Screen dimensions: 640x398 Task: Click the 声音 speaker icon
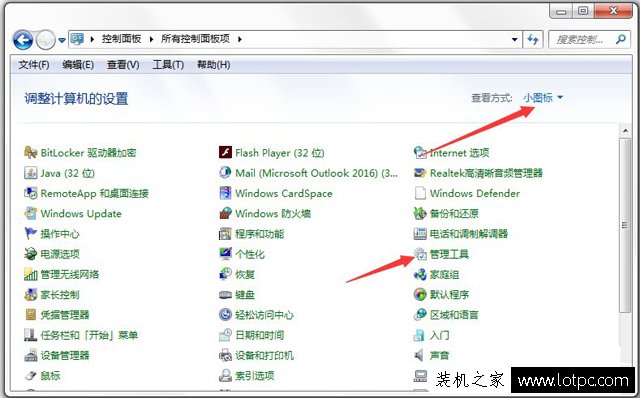420,355
